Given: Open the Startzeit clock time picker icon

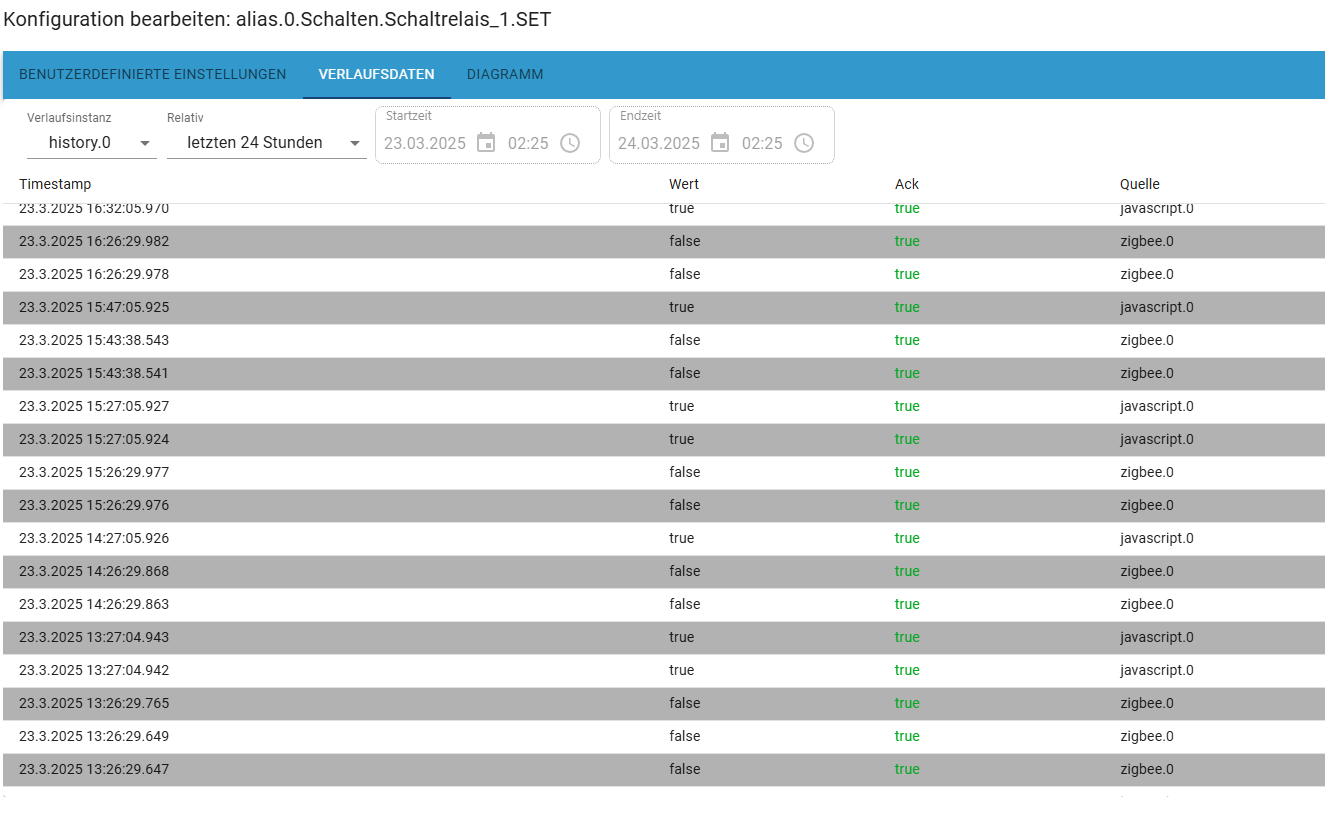Looking at the screenshot, I should (570, 143).
